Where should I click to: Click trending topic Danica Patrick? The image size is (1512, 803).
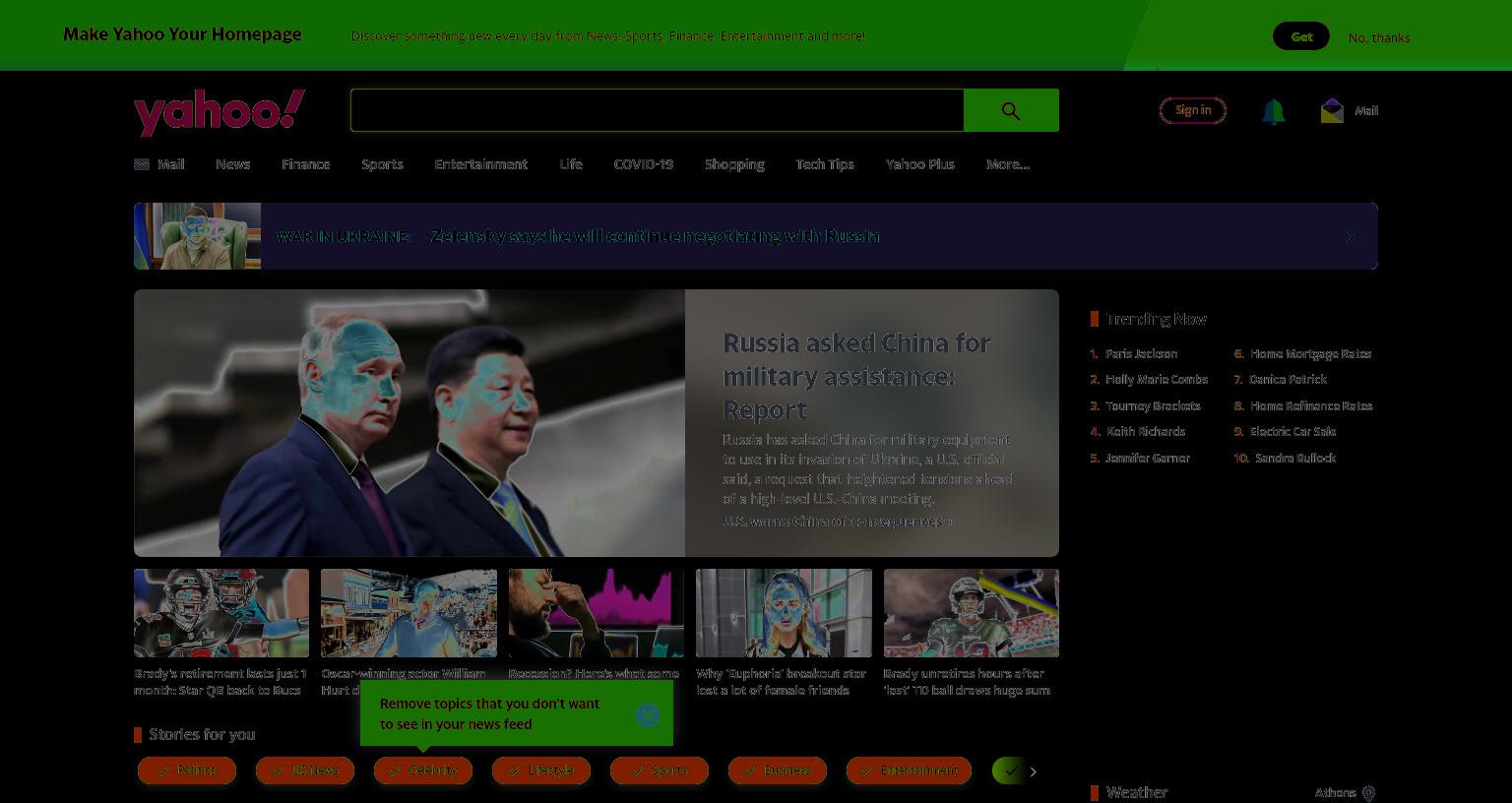(x=1289, y=379)
